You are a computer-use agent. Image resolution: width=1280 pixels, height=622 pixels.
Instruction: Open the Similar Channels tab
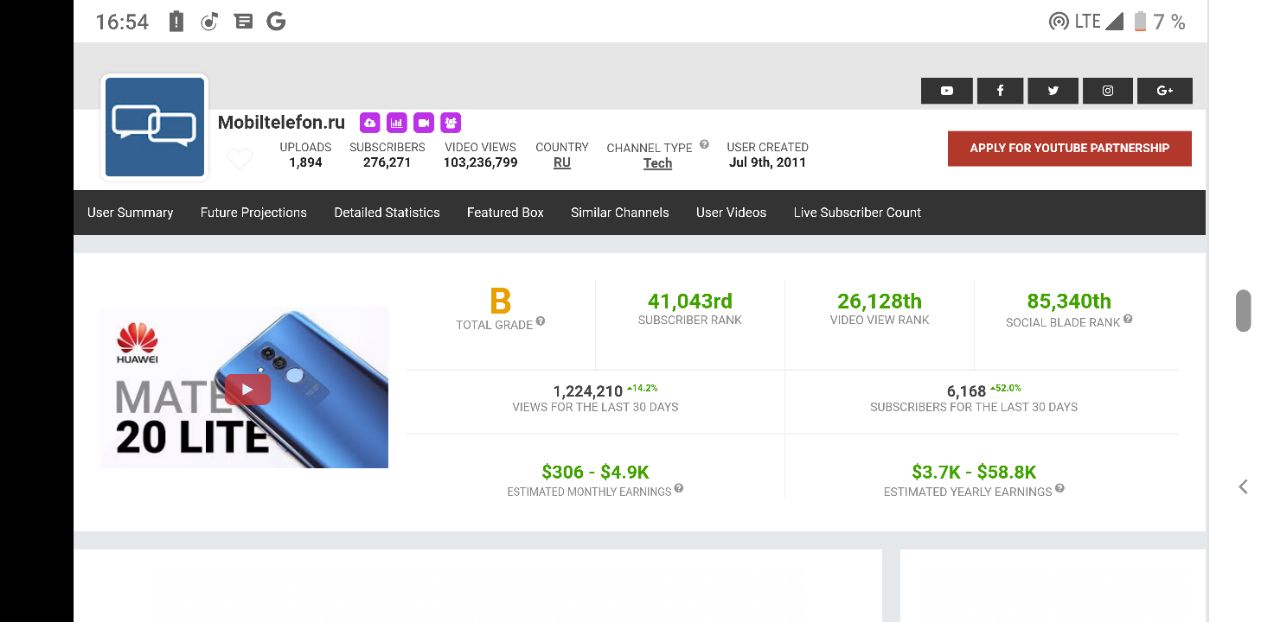(x=620, y=212)
